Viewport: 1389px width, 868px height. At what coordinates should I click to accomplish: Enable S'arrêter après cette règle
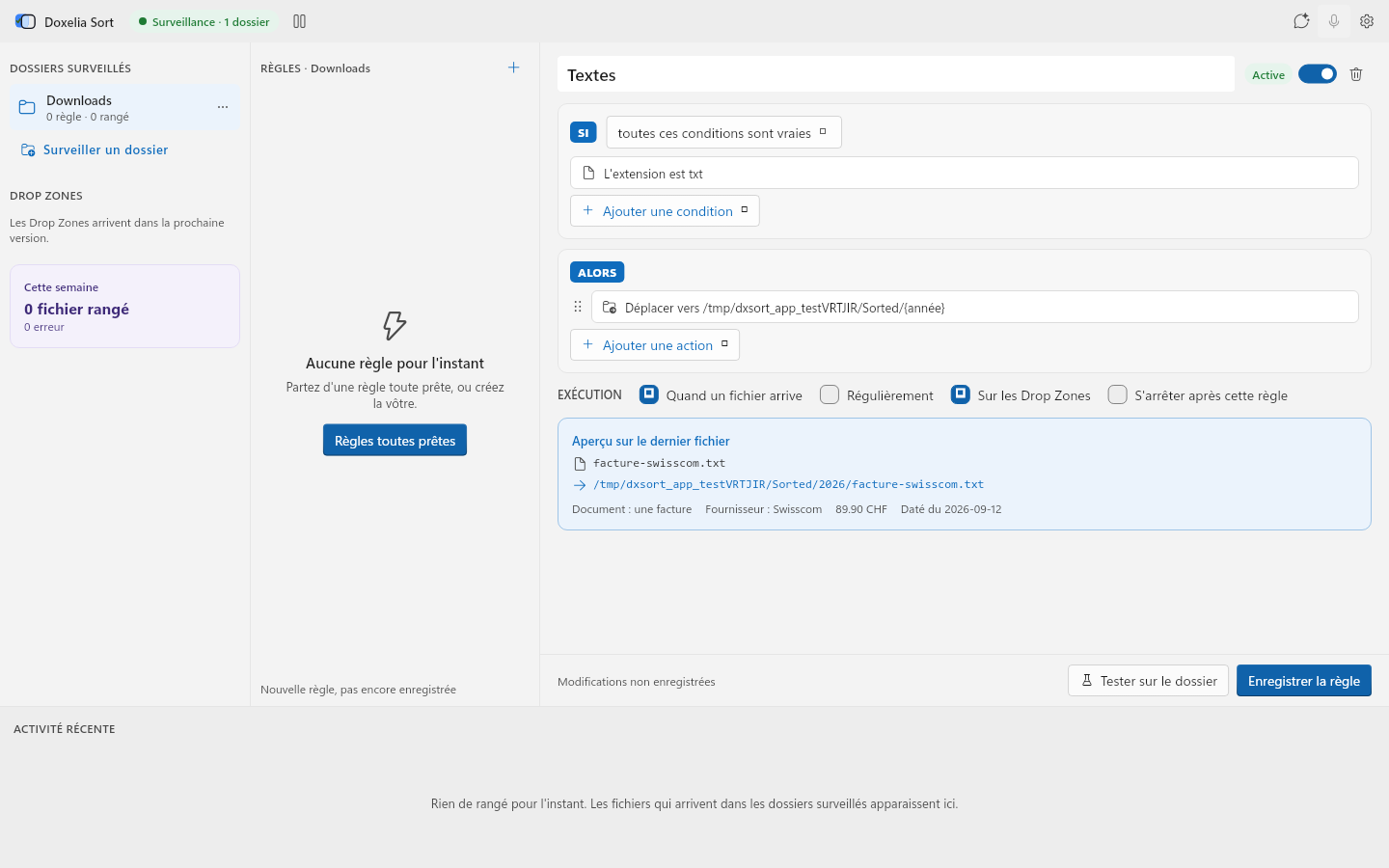click(x=1118, y=394)
